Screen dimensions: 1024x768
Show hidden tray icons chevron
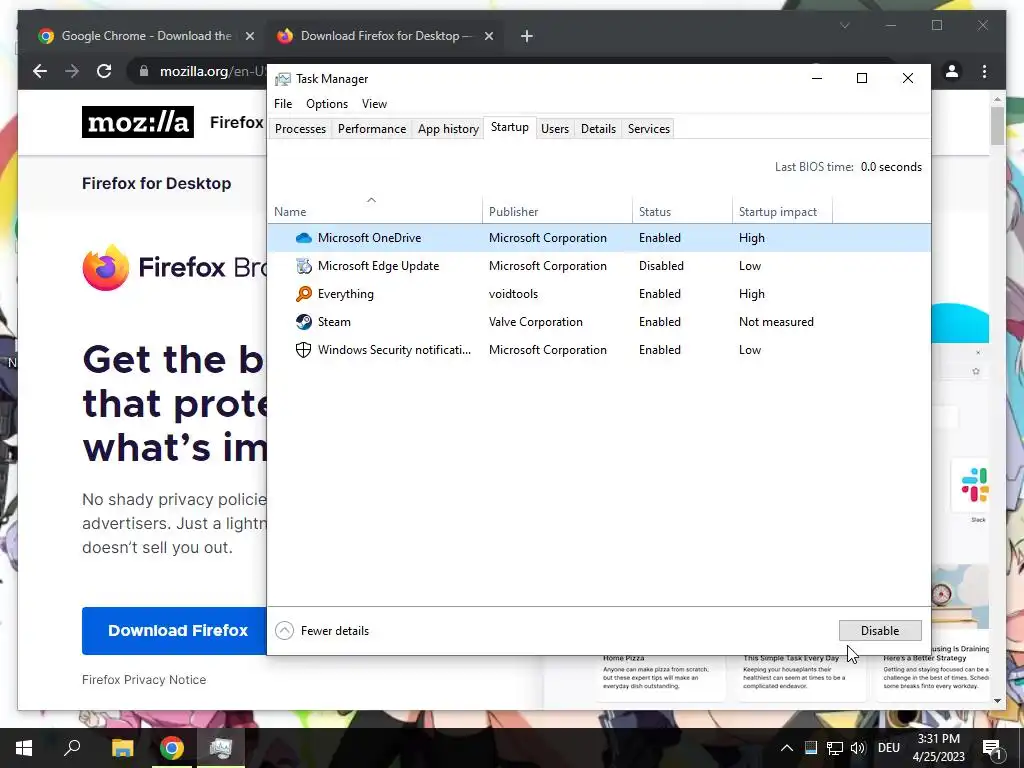coord(787,748)
